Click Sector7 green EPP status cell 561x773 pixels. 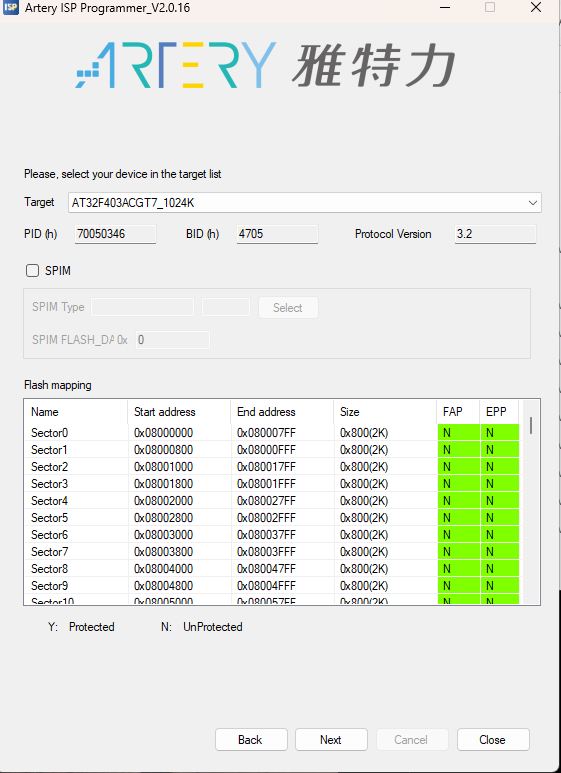[x=499, y=552]
